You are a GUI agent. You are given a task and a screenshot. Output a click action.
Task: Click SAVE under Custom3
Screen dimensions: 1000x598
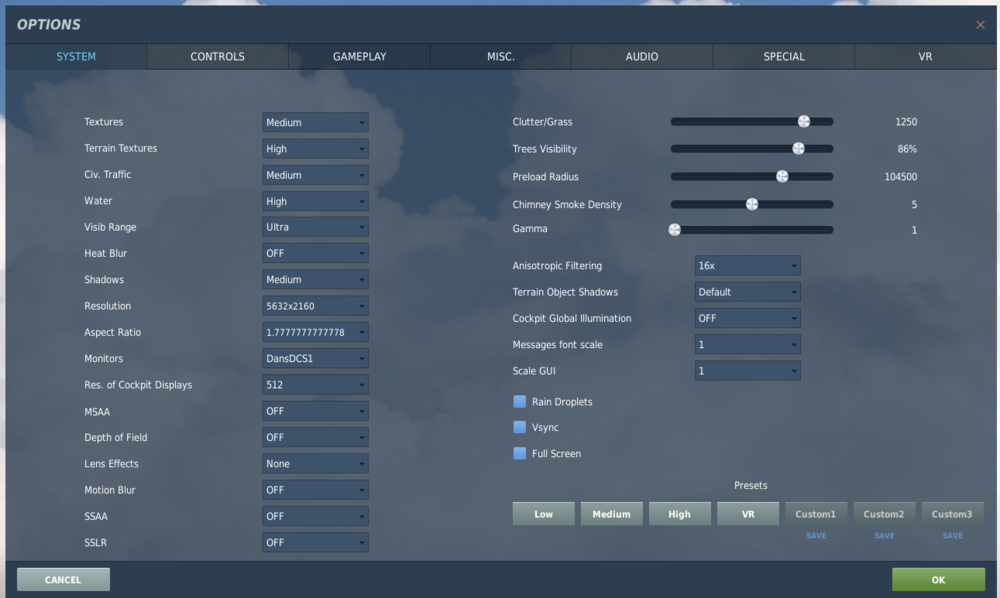point(953,536)
